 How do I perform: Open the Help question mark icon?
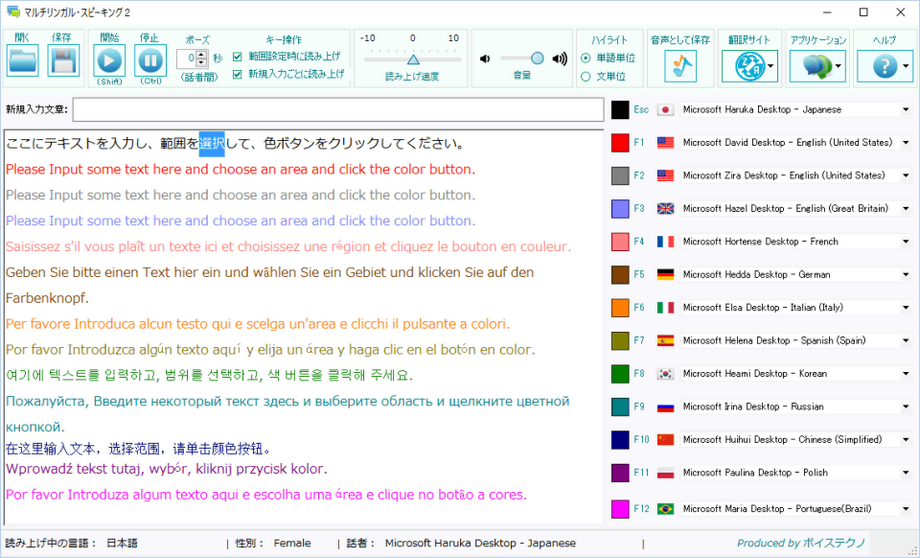tap(885, 66)
